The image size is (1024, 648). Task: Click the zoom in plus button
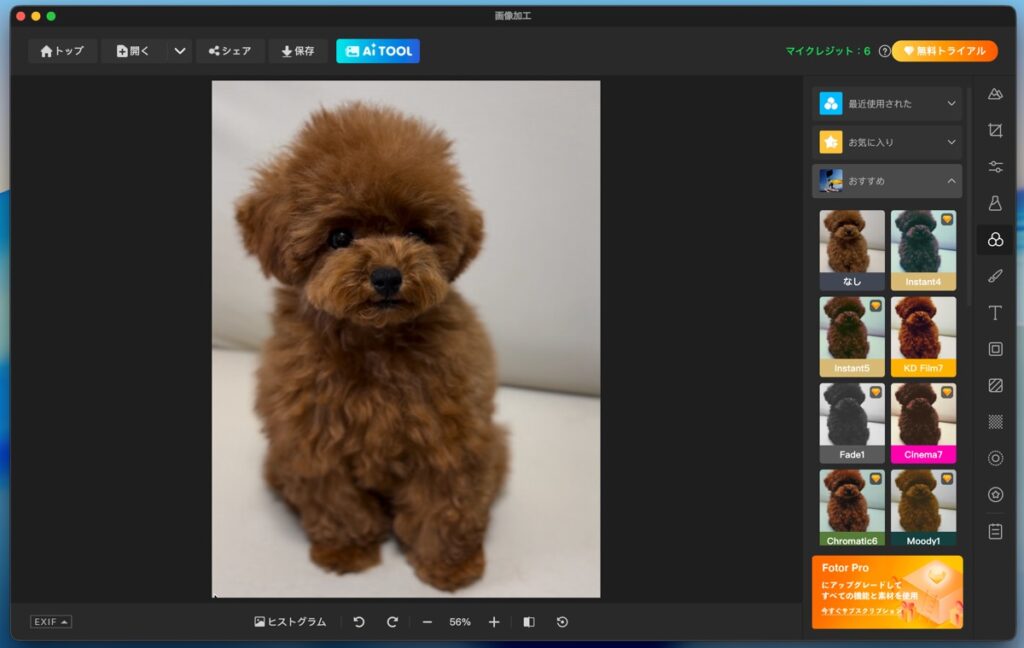(x=494, y=622)
